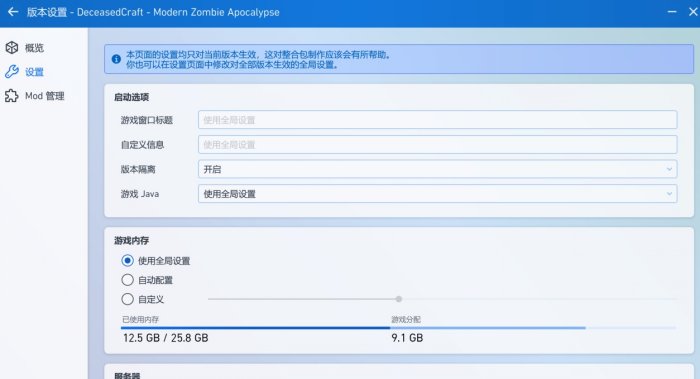Select the 自定义 memory option
Viewport: 700px width, 379px height.
(x=127, y=299)
